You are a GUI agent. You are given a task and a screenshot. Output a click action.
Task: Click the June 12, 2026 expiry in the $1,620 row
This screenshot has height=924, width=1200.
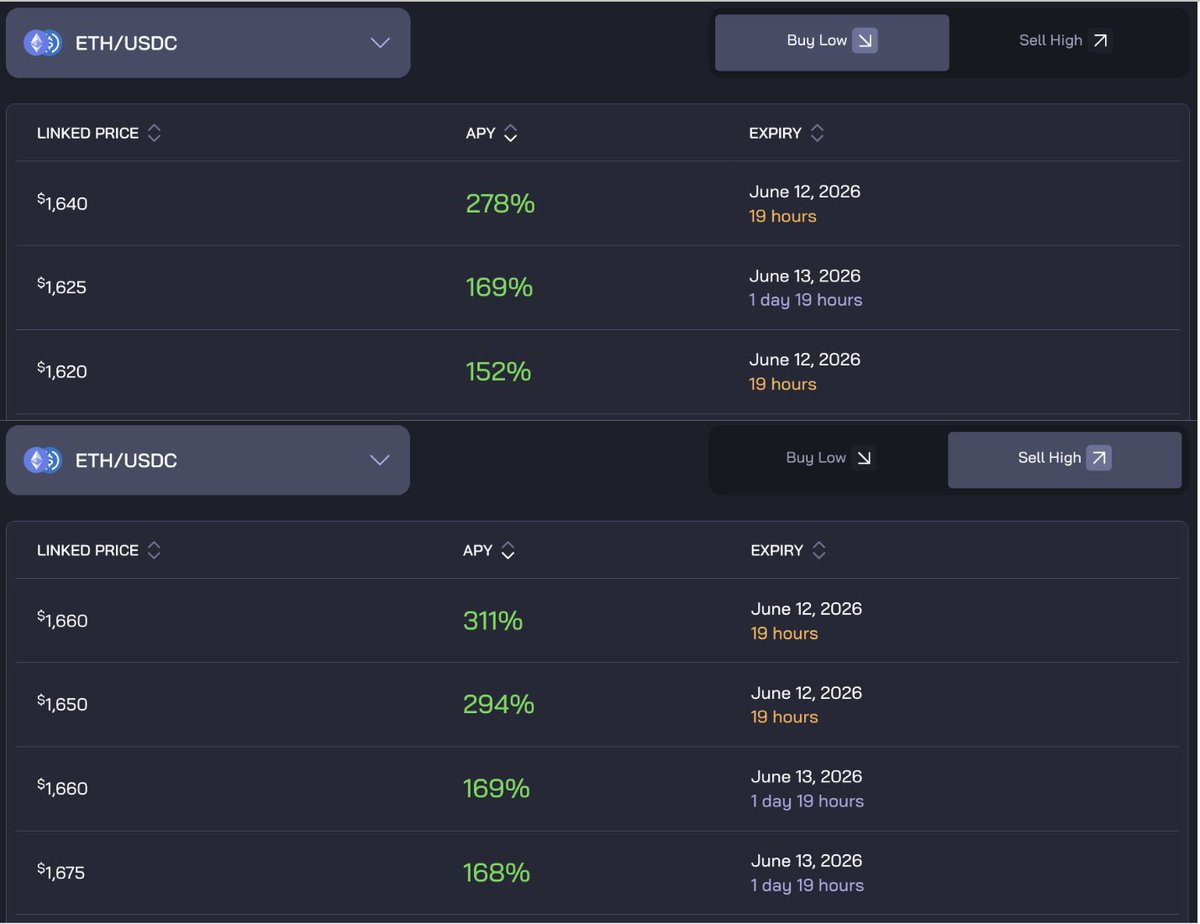805,360
